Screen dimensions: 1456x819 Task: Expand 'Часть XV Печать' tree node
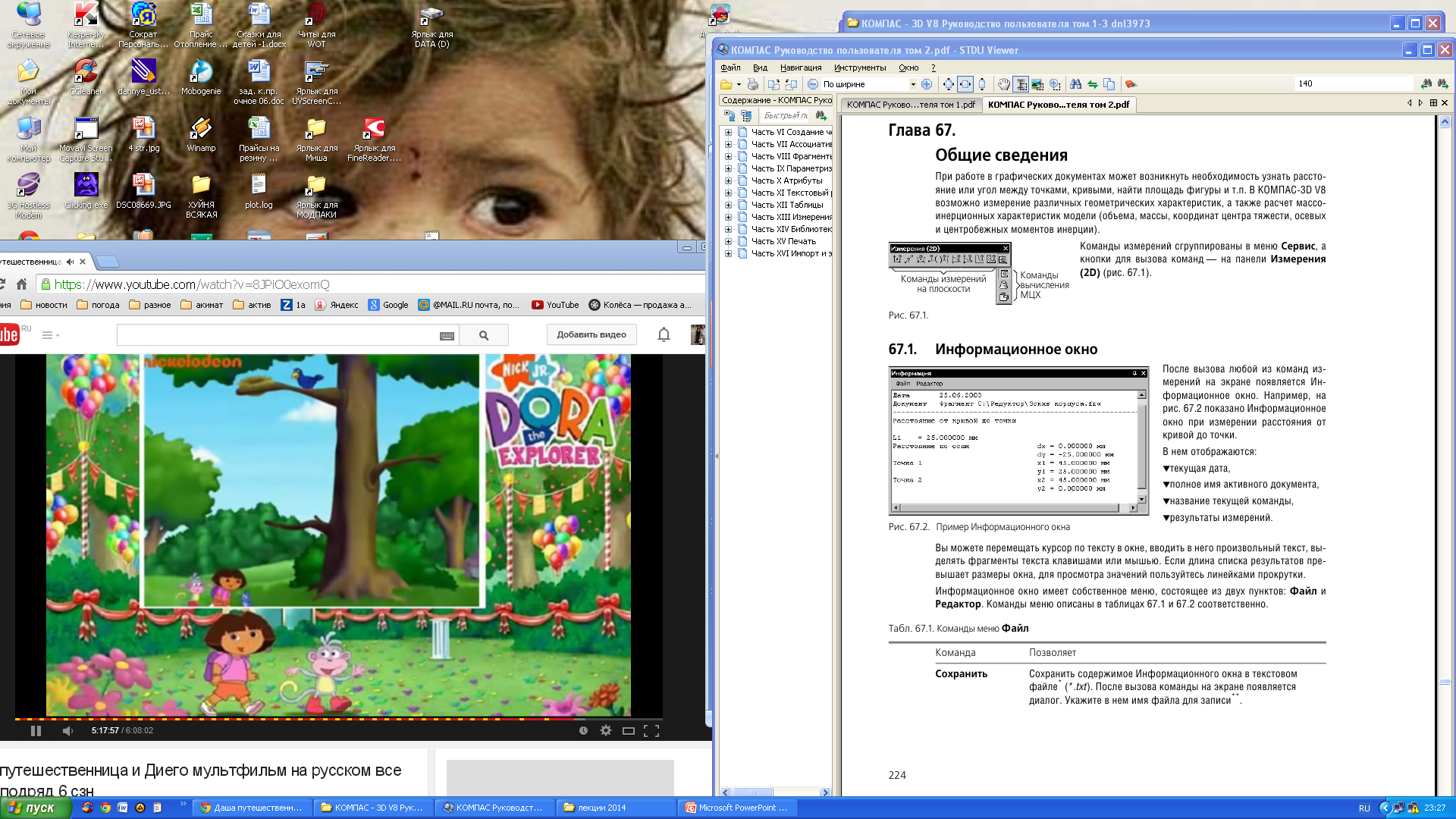pos(728,241)
